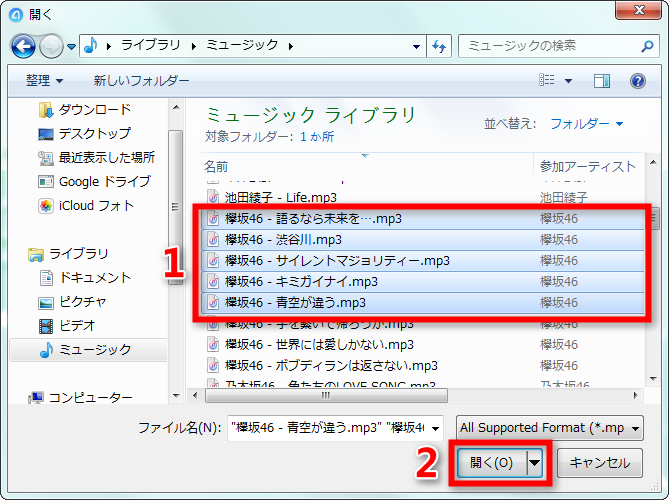Select the ライブラリ node in the navigation pane

pyautogui.click(x=79, y=254)
